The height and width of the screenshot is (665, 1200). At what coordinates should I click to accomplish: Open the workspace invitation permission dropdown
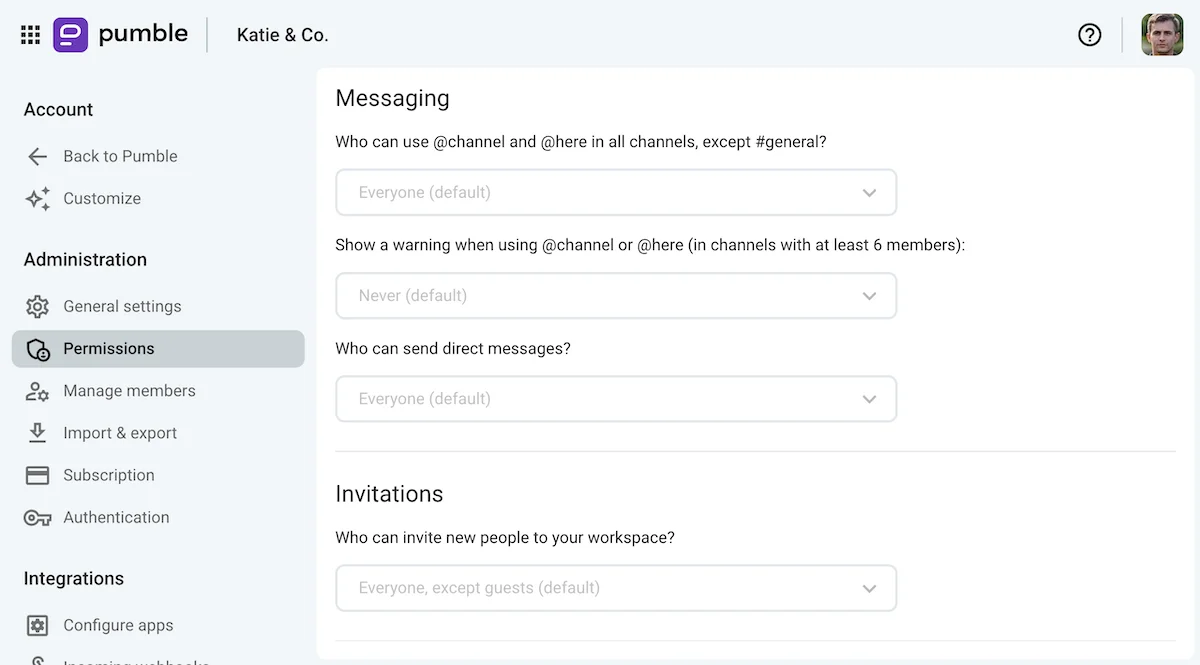(x=616, y=588)
